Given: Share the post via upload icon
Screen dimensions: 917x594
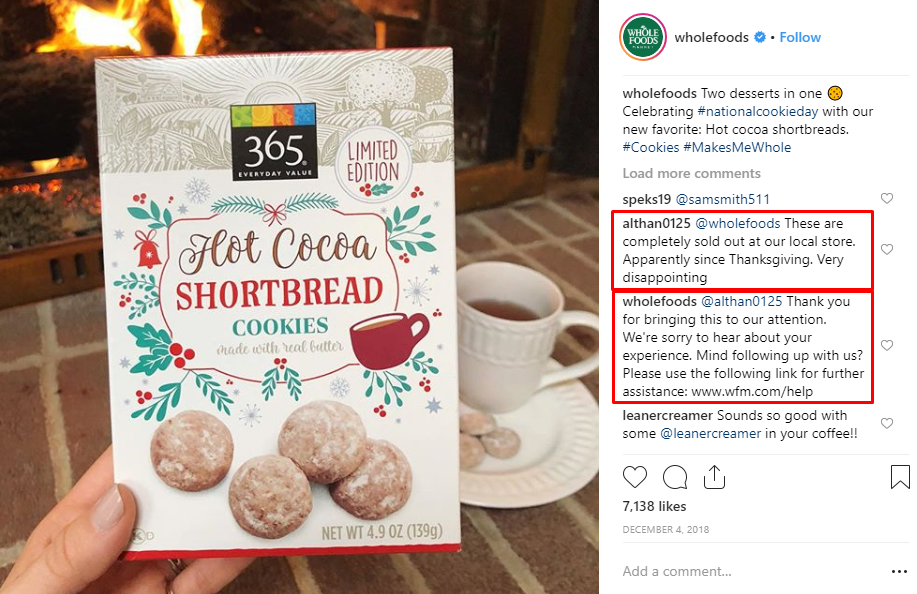Looking at the screenshot, I should 714,477.
